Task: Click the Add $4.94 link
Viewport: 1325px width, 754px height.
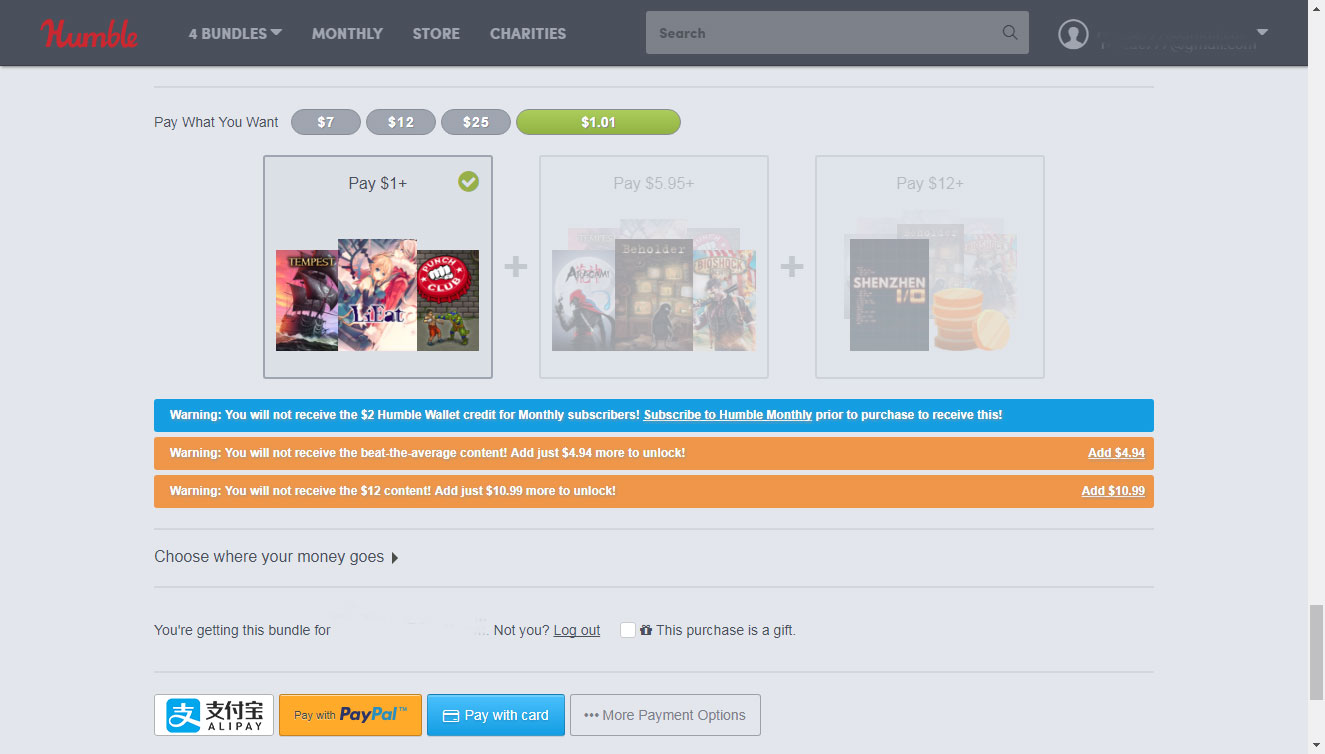Action: (x=1116, y=453)
